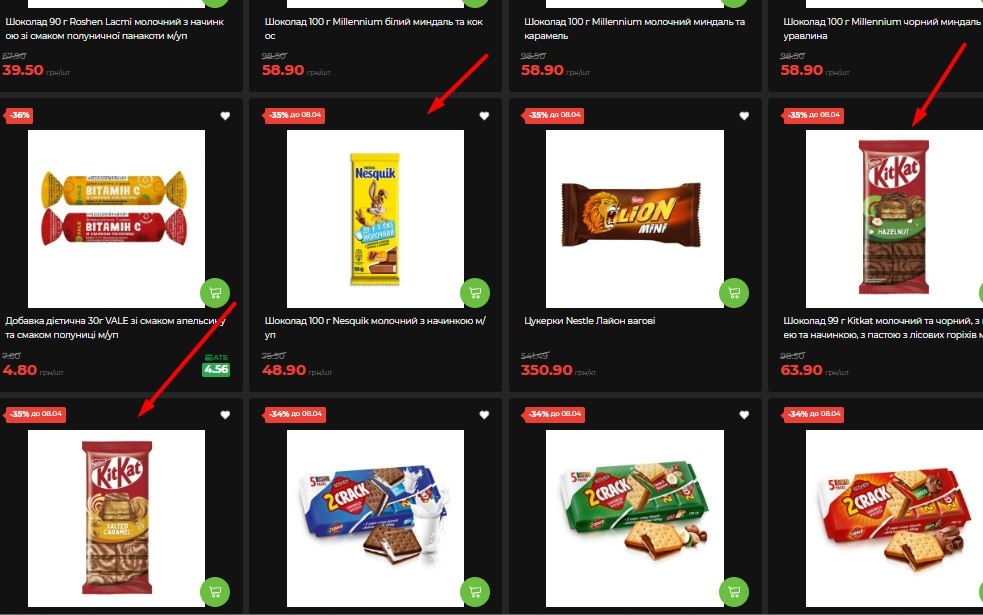
Task: Open Шоколад 100 г Nesquik title link
Action: [375, 327]
